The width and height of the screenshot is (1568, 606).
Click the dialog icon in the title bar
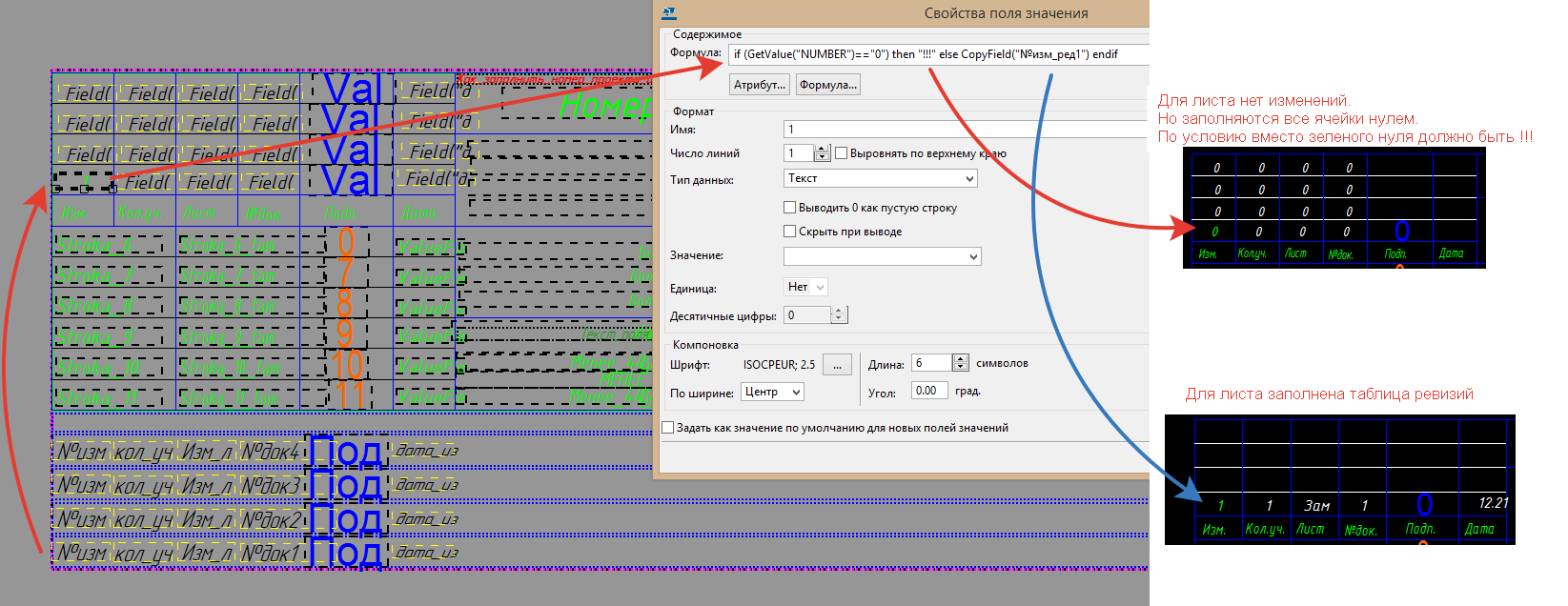669,13
